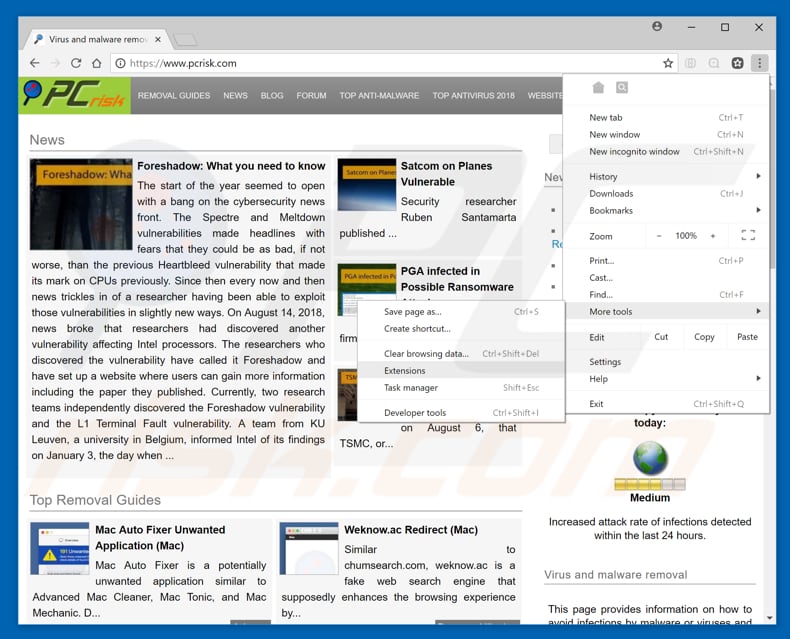Click the globe threat level icon
Image resolution: width=790 pixels, height=639 pixels.
[x=650, y=459]
